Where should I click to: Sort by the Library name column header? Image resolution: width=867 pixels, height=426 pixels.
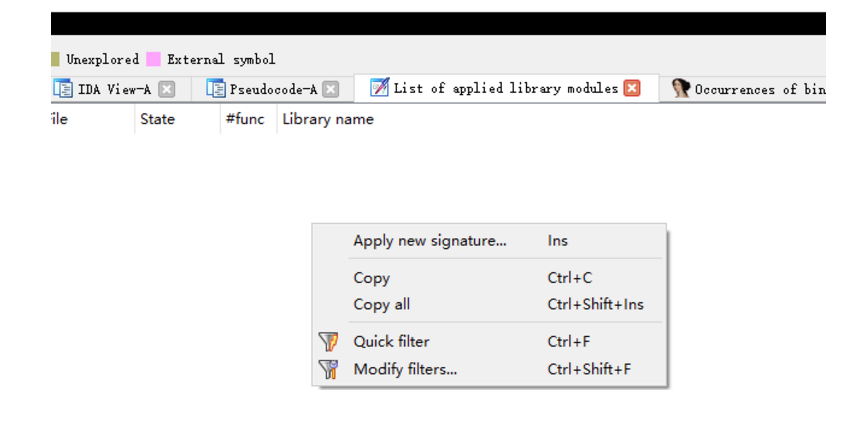(328, 119)
